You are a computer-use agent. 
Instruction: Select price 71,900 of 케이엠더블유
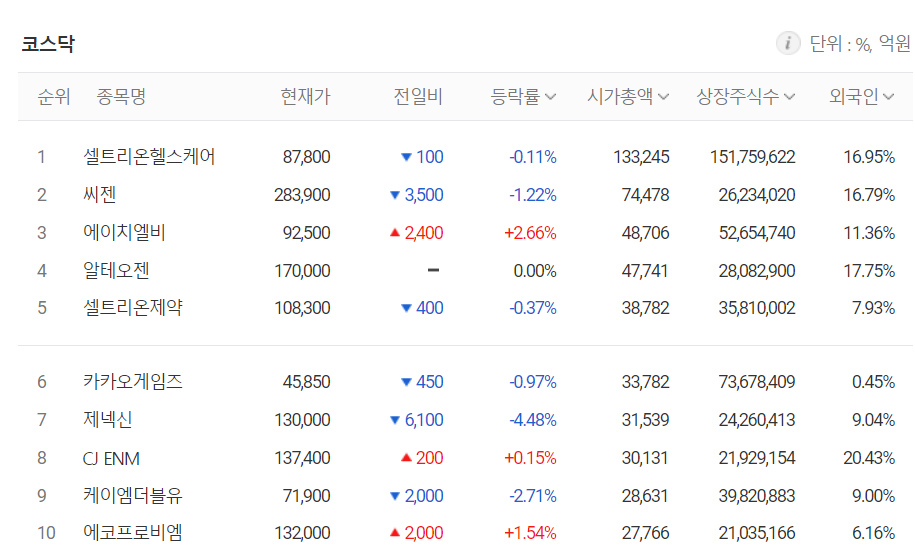click(x=306, y=496)
